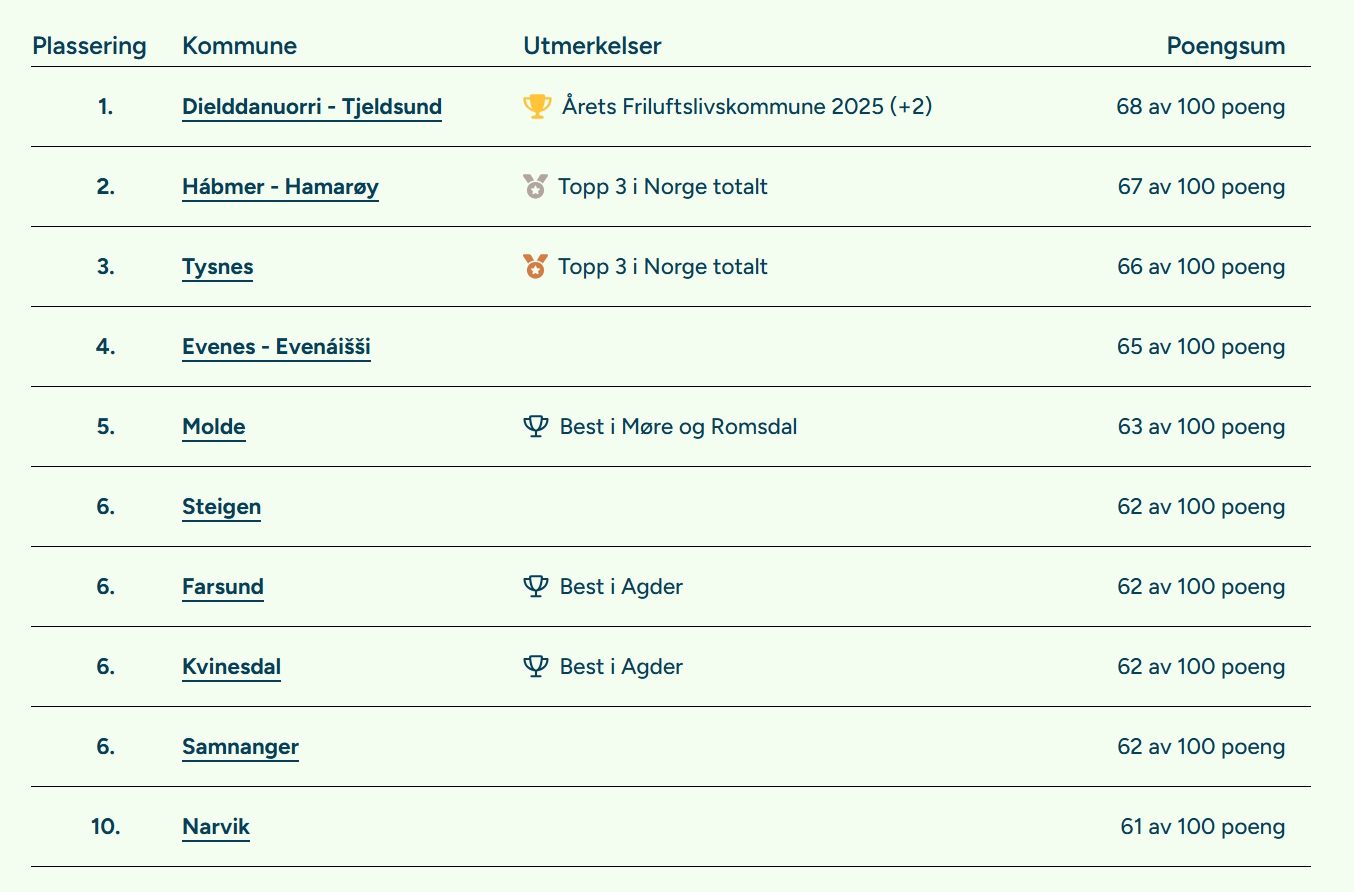1354x892 pixels.
Task: Select the Molde municipality link
Action: coord(213,427)
